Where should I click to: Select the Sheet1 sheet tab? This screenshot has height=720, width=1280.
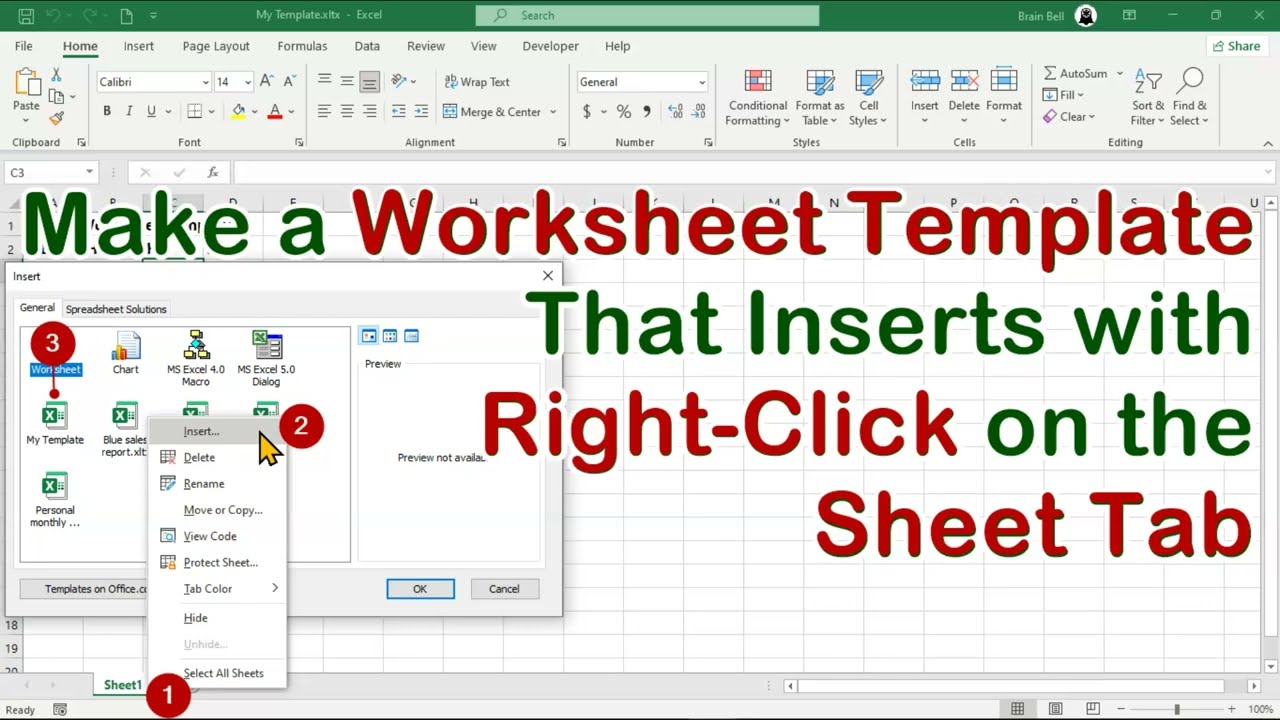(122, 685)
